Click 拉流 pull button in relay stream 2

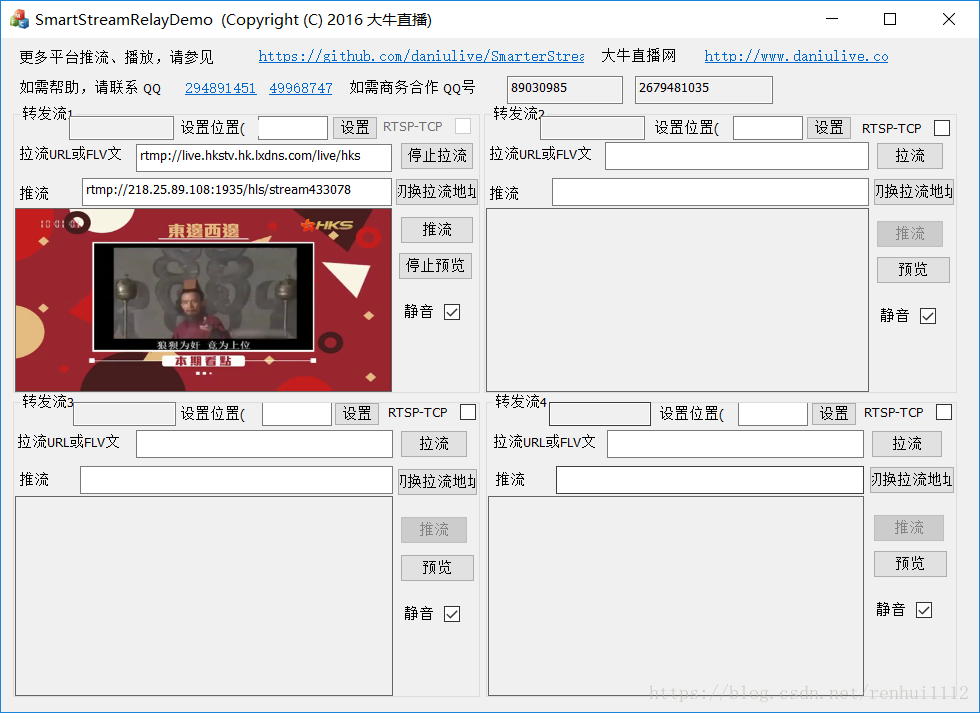[x=909, y=156]
